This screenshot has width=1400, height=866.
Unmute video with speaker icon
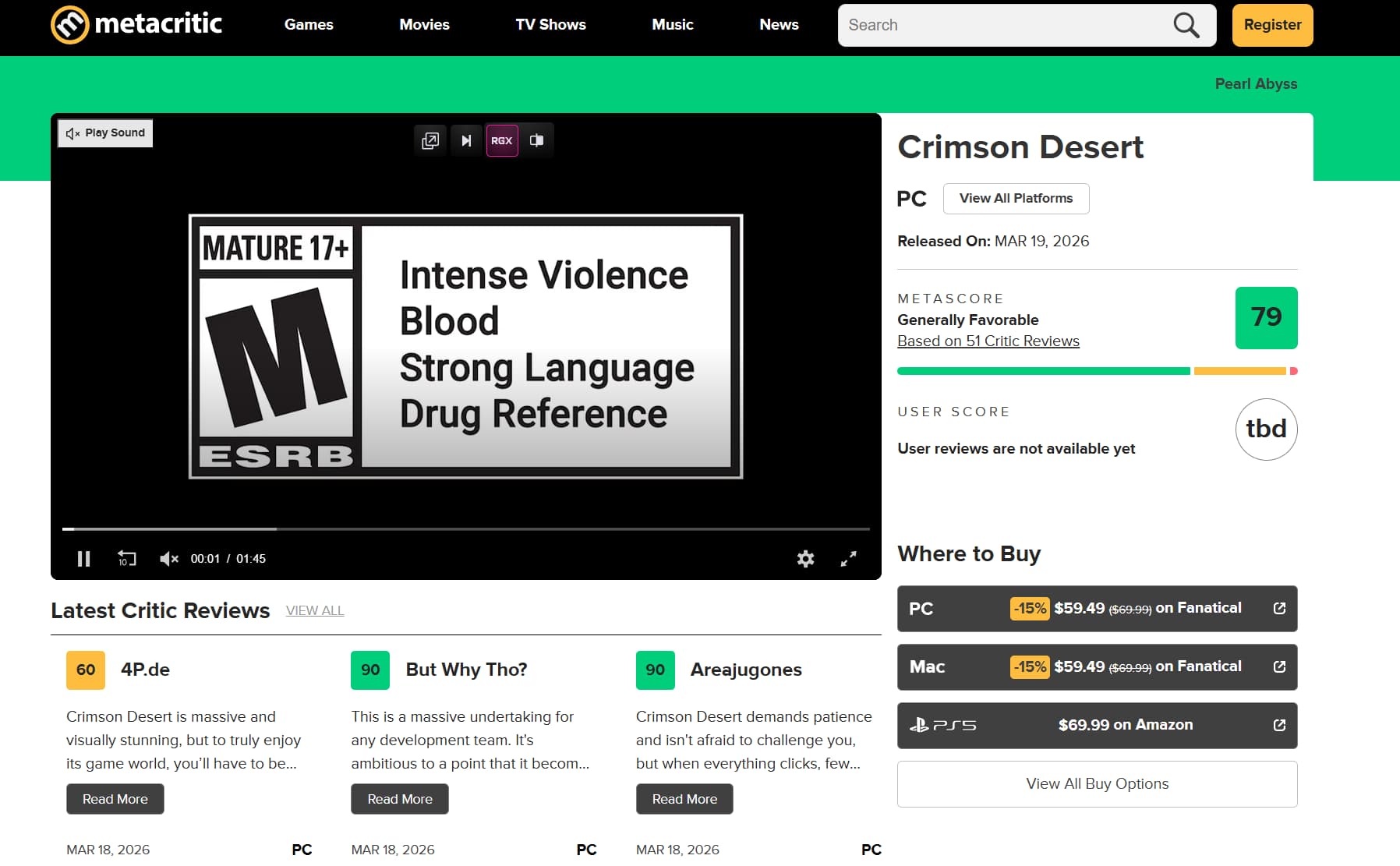(168, 558)
